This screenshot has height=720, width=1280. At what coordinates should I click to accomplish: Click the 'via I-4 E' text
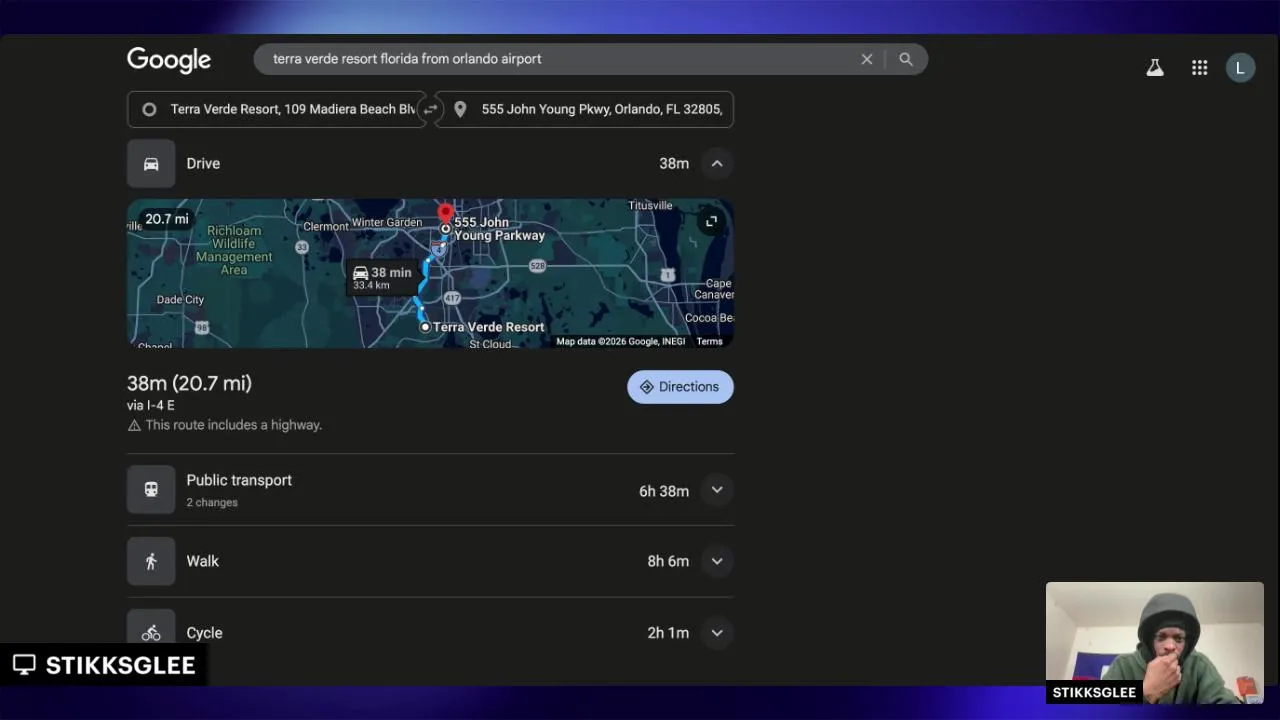tap(151, 405)
